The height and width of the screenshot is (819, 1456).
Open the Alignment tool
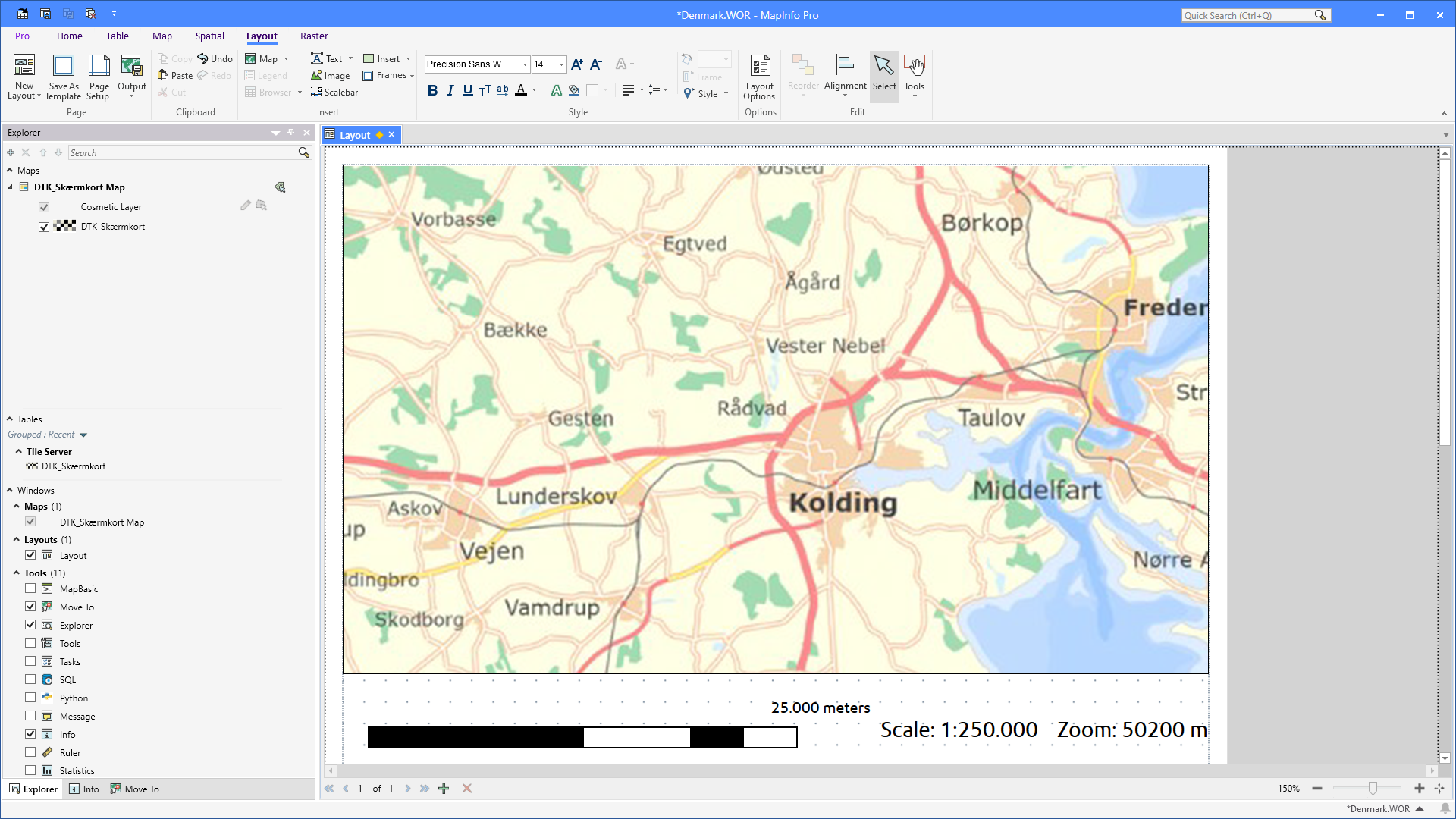point(845,75)
